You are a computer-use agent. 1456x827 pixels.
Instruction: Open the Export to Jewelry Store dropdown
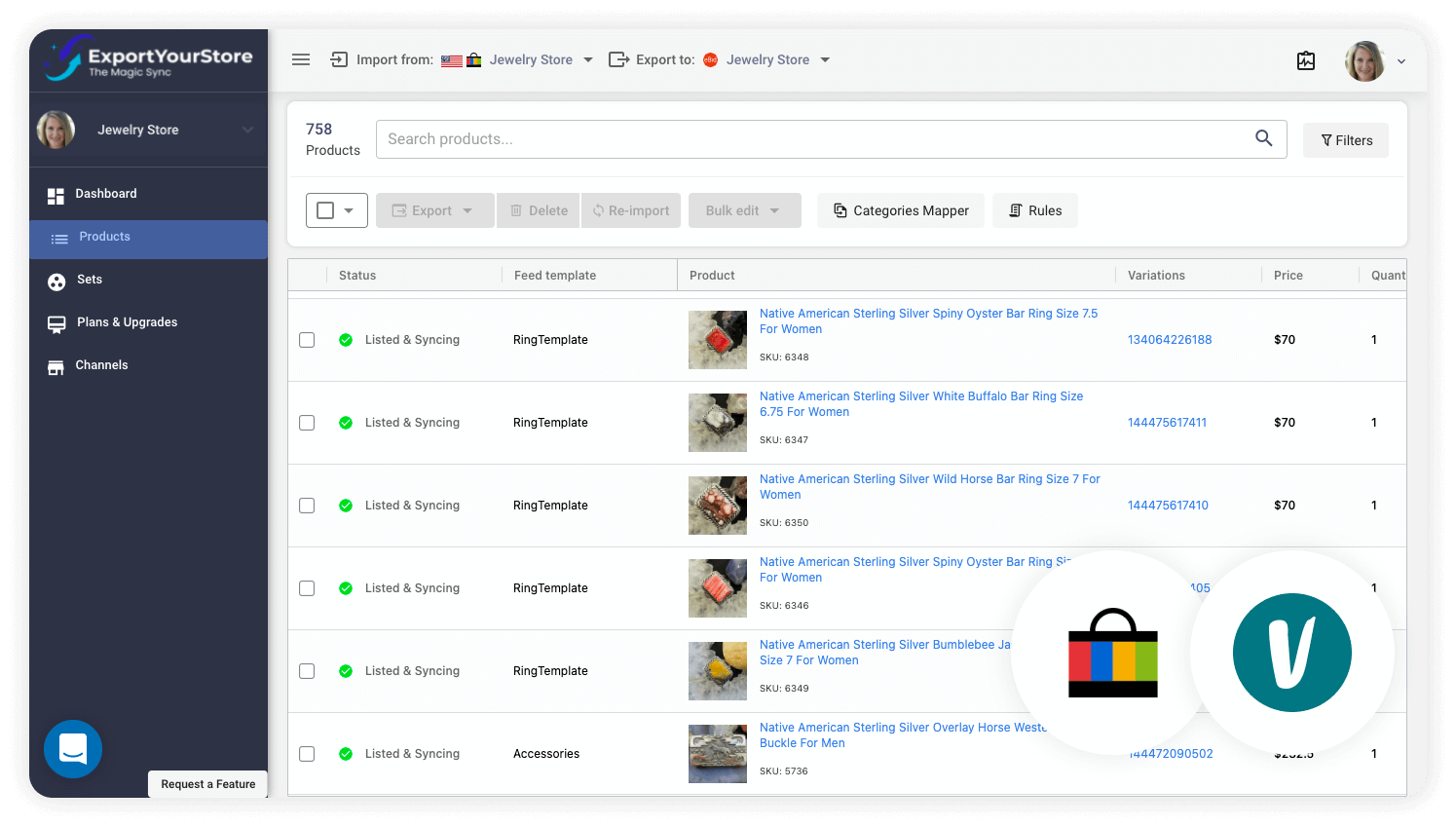click(x=778, y=59)
